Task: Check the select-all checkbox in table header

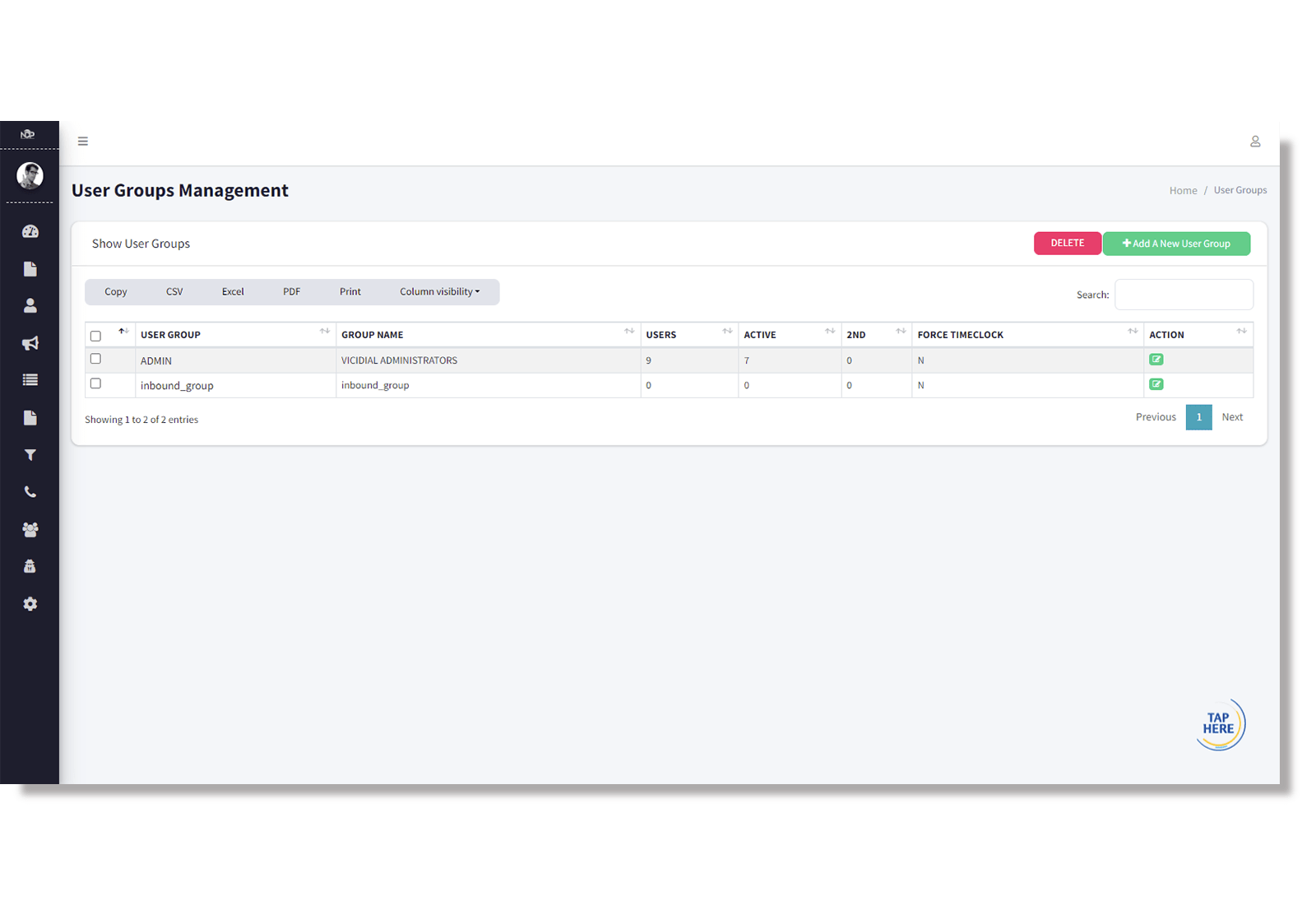Action: pos(95,336)
